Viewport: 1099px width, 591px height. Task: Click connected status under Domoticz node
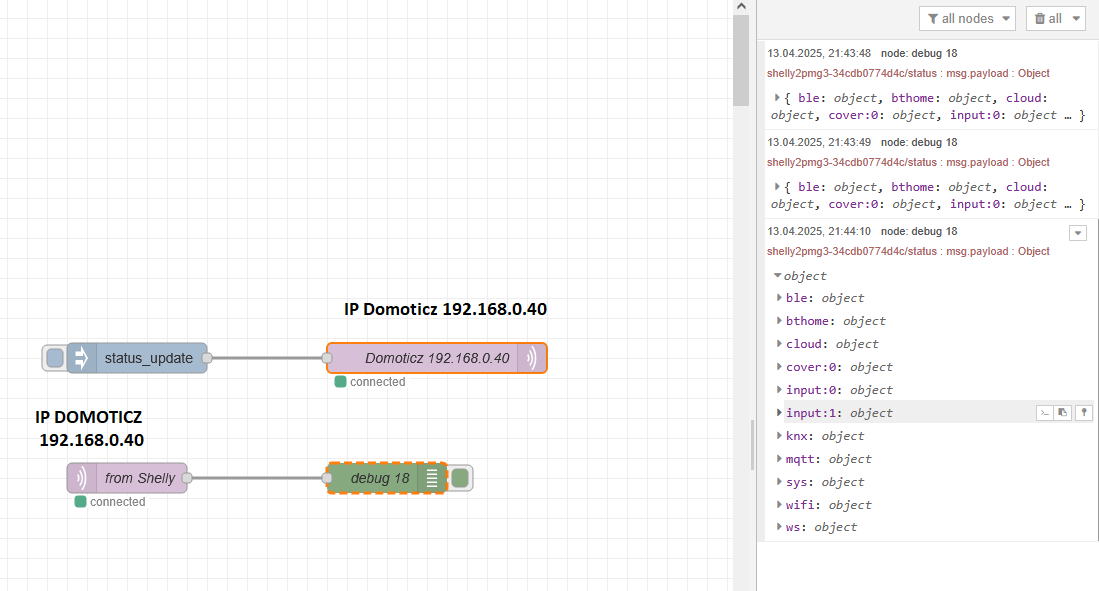pos(370,382)
